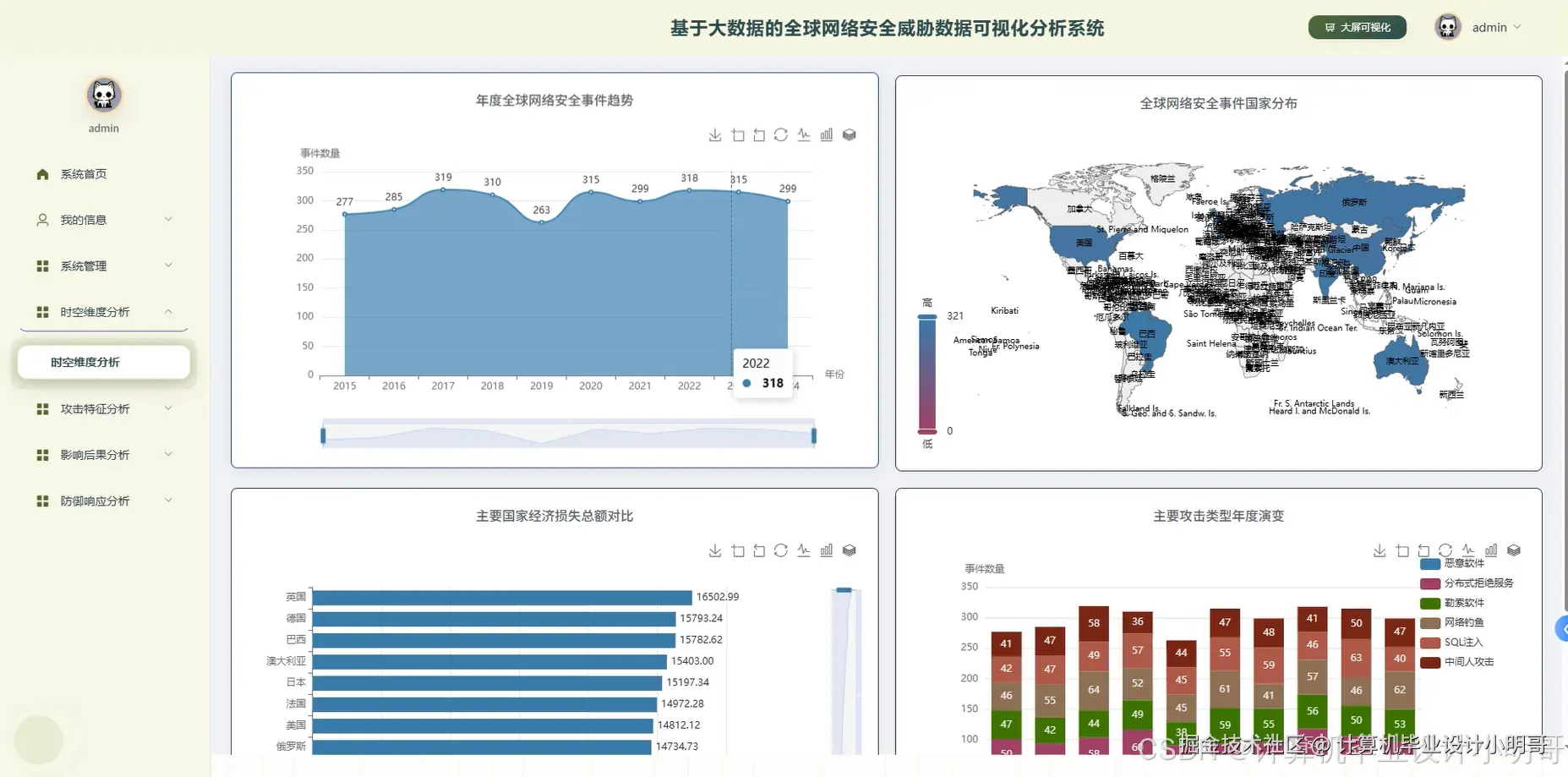Click right handle of the trend chart zoom slider
1568x777 pixels.
point(814,435)
